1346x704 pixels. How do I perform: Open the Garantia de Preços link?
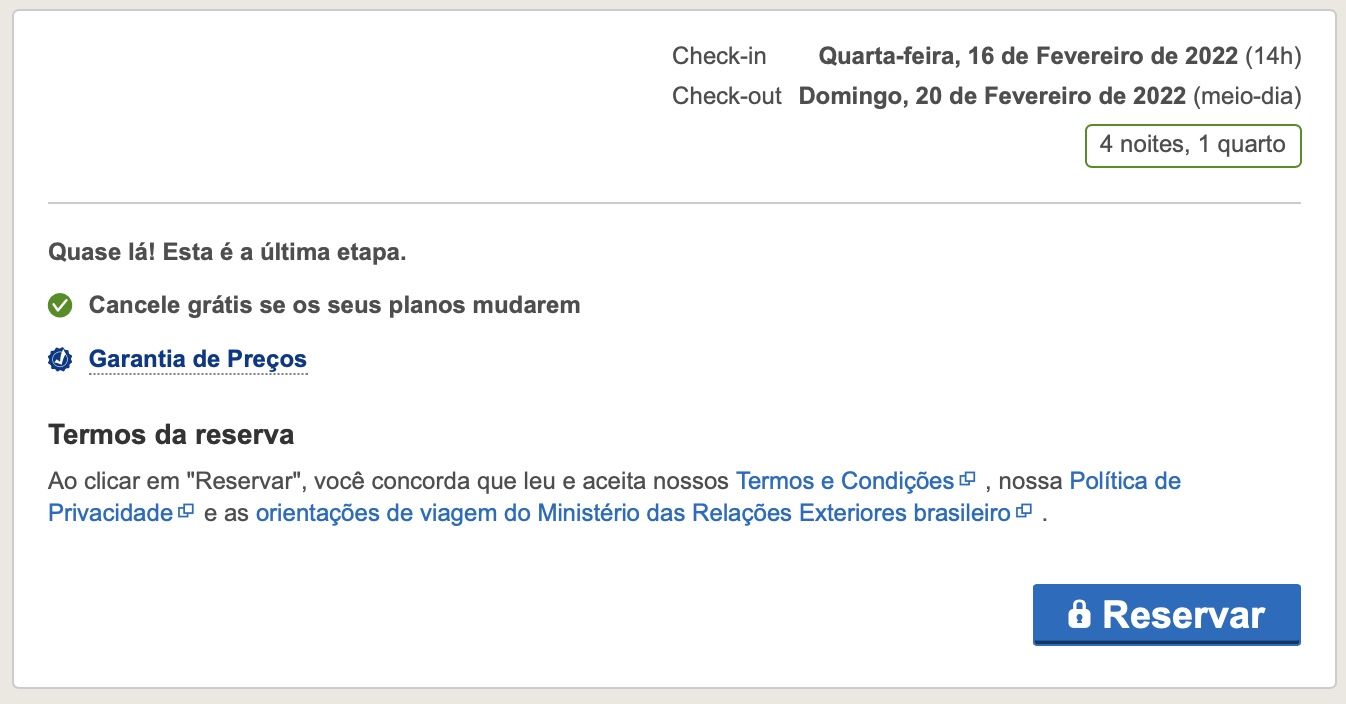198,359
